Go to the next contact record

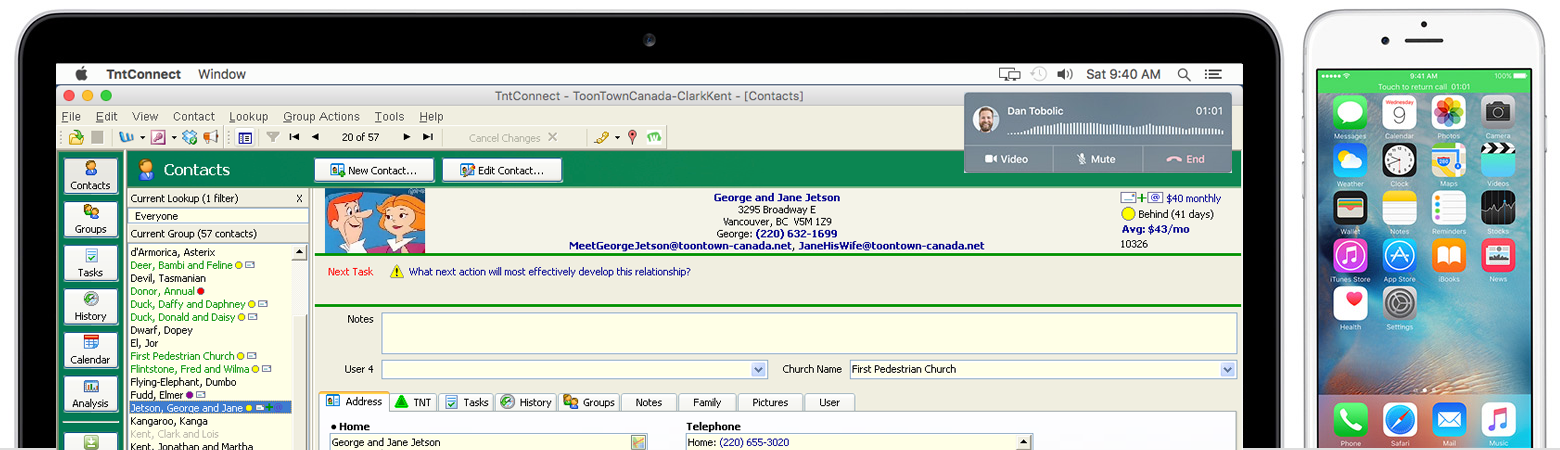[x=407, y=137]
